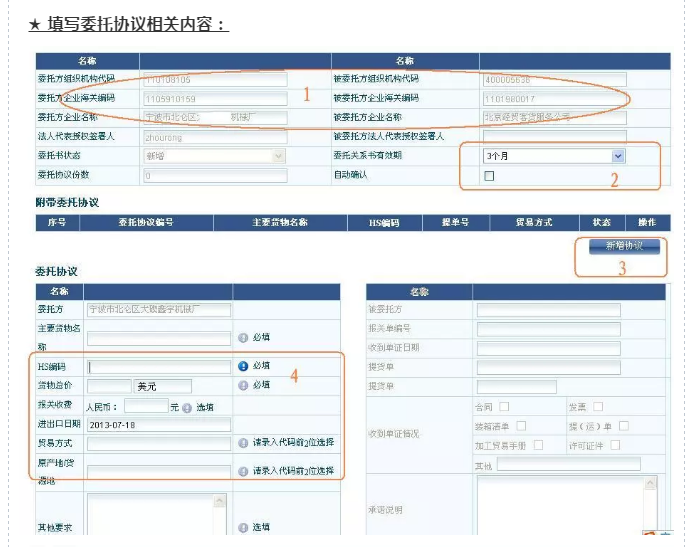Viewport: 693px width, 547px height.
Task: Tick the 自动确认 checkbox
Action: [x=489, y=176]
